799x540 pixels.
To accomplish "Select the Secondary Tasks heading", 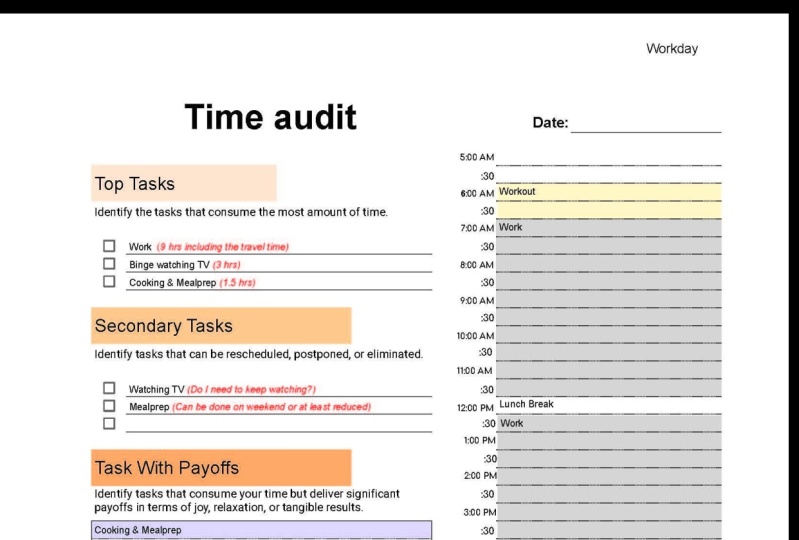I will click(163, 326).
